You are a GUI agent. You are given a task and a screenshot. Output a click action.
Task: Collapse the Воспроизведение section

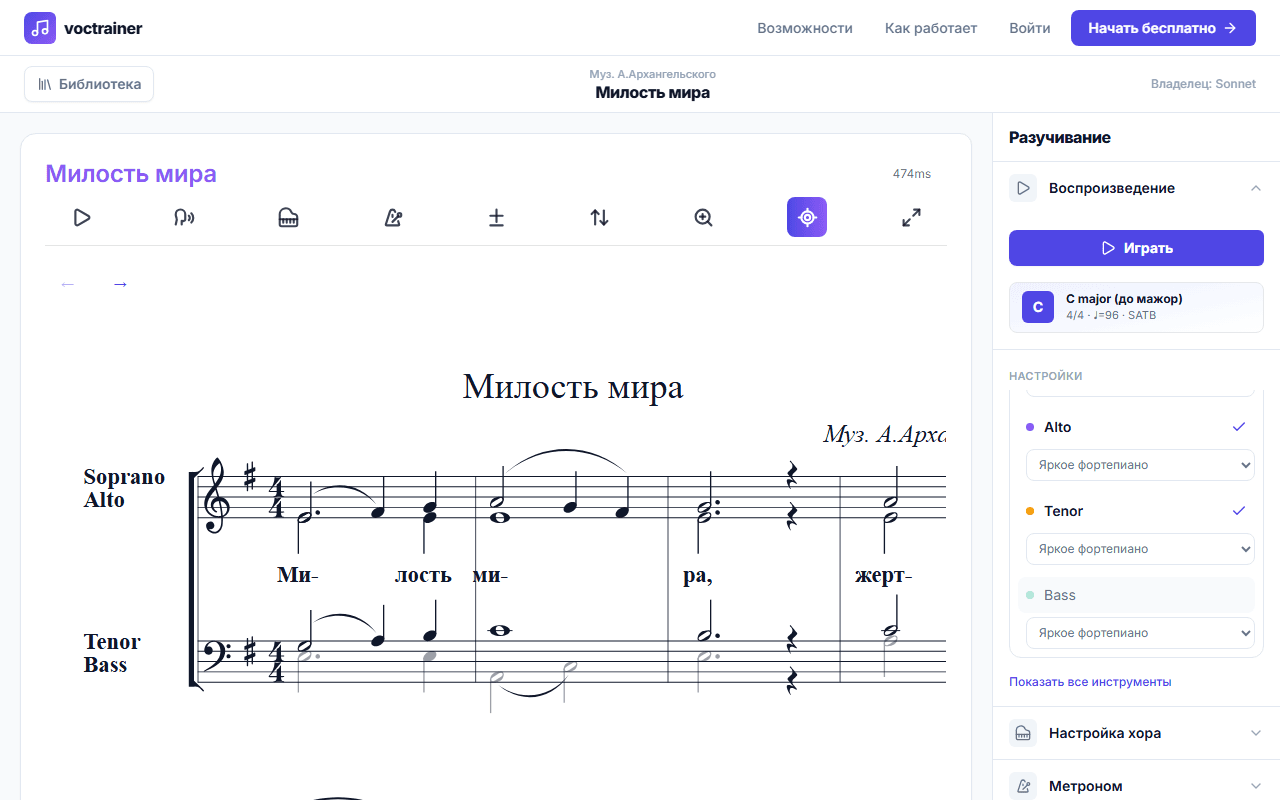tap(1136, 188)
